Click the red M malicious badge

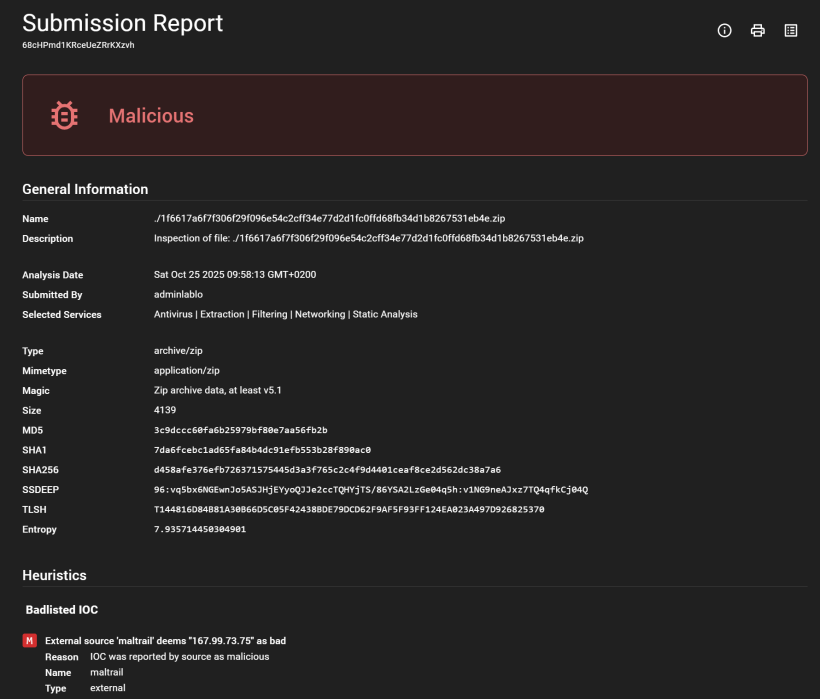tap(30, 640)
